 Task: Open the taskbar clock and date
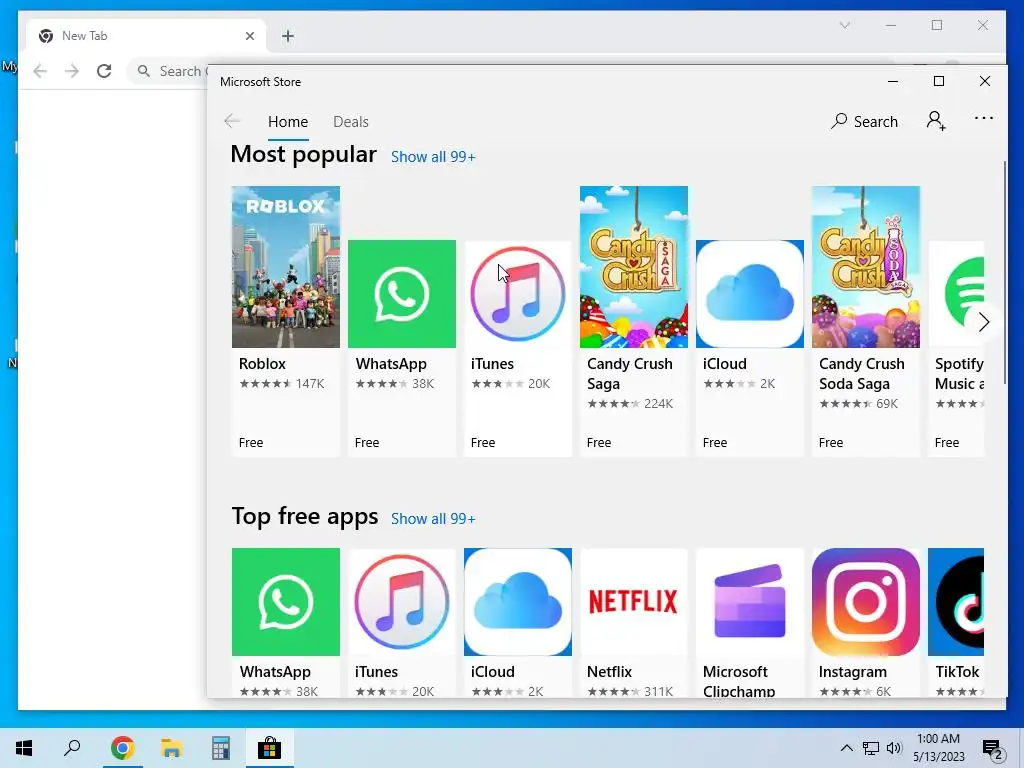point(938,748)
